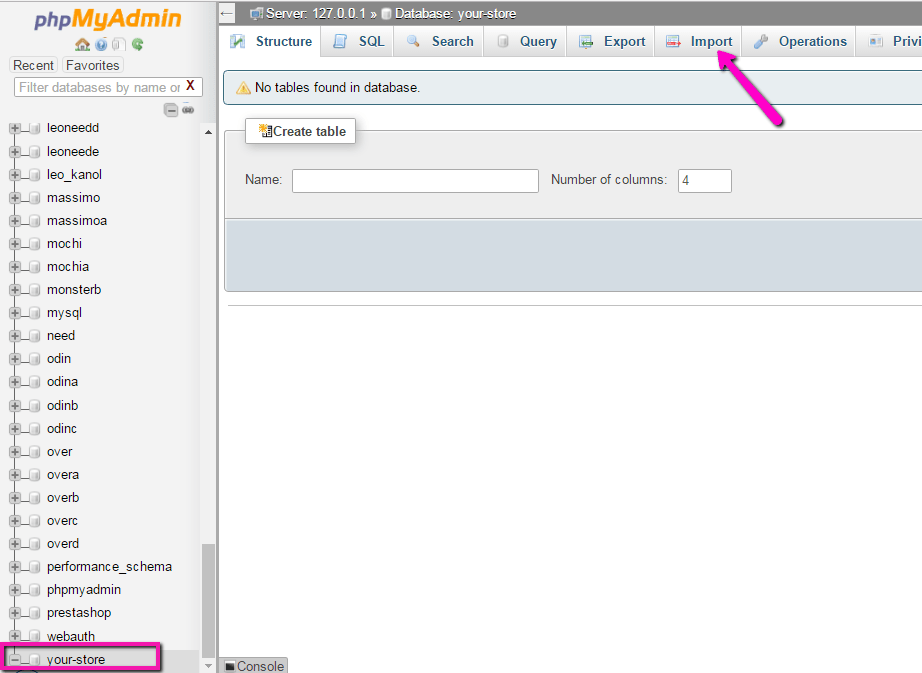Expand the phpmyadmin database tree node
Image resolution: width=922 pixels, height=673 pixels.
click(15, 590)
